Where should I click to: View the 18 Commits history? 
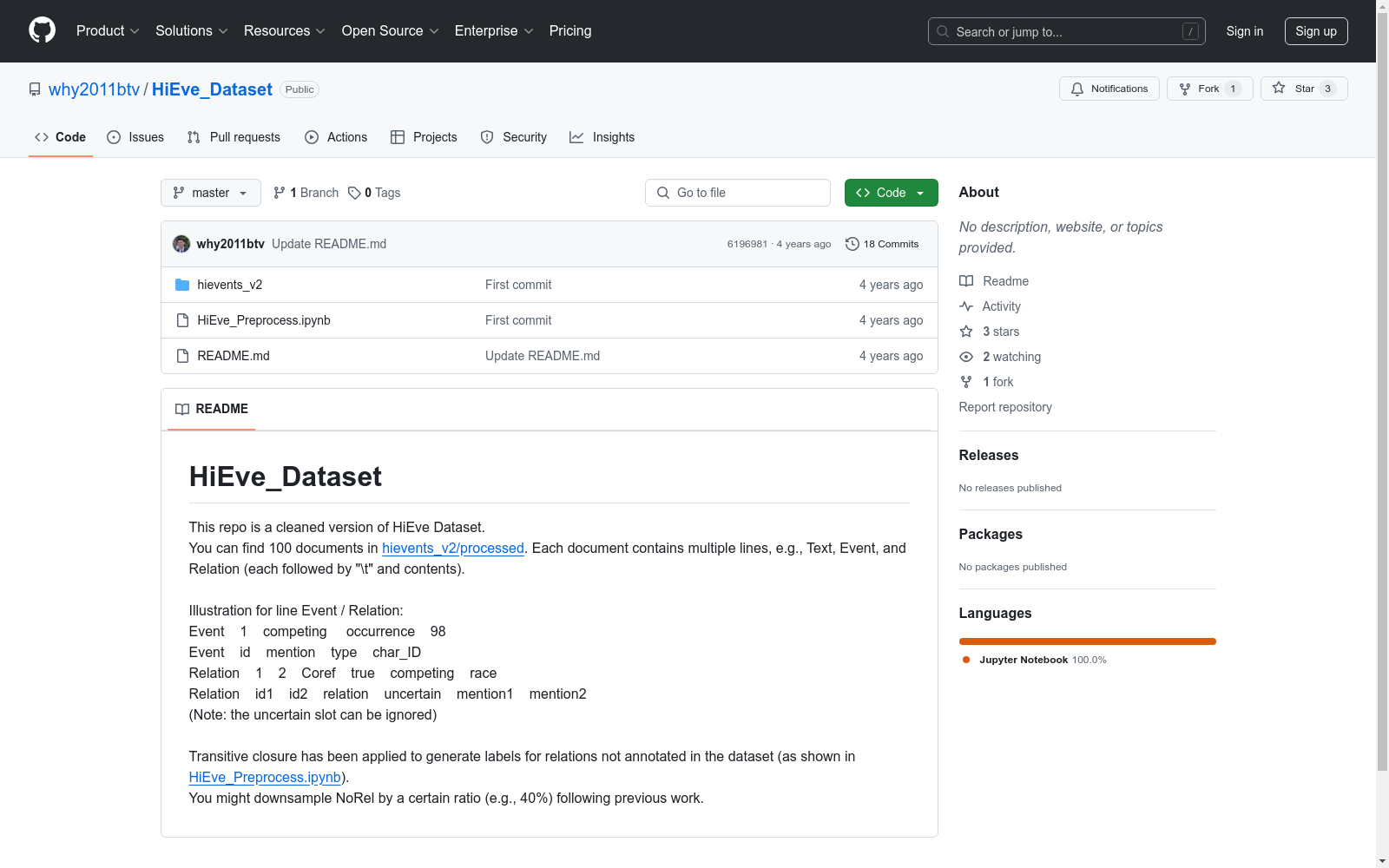882,244
